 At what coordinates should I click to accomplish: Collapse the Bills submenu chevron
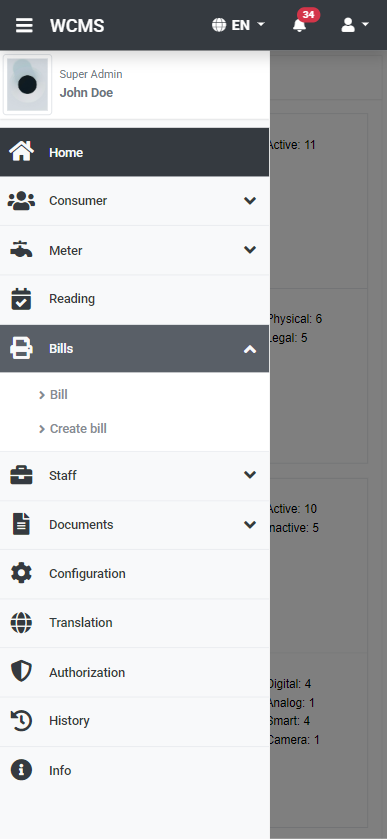coord(250,349)
